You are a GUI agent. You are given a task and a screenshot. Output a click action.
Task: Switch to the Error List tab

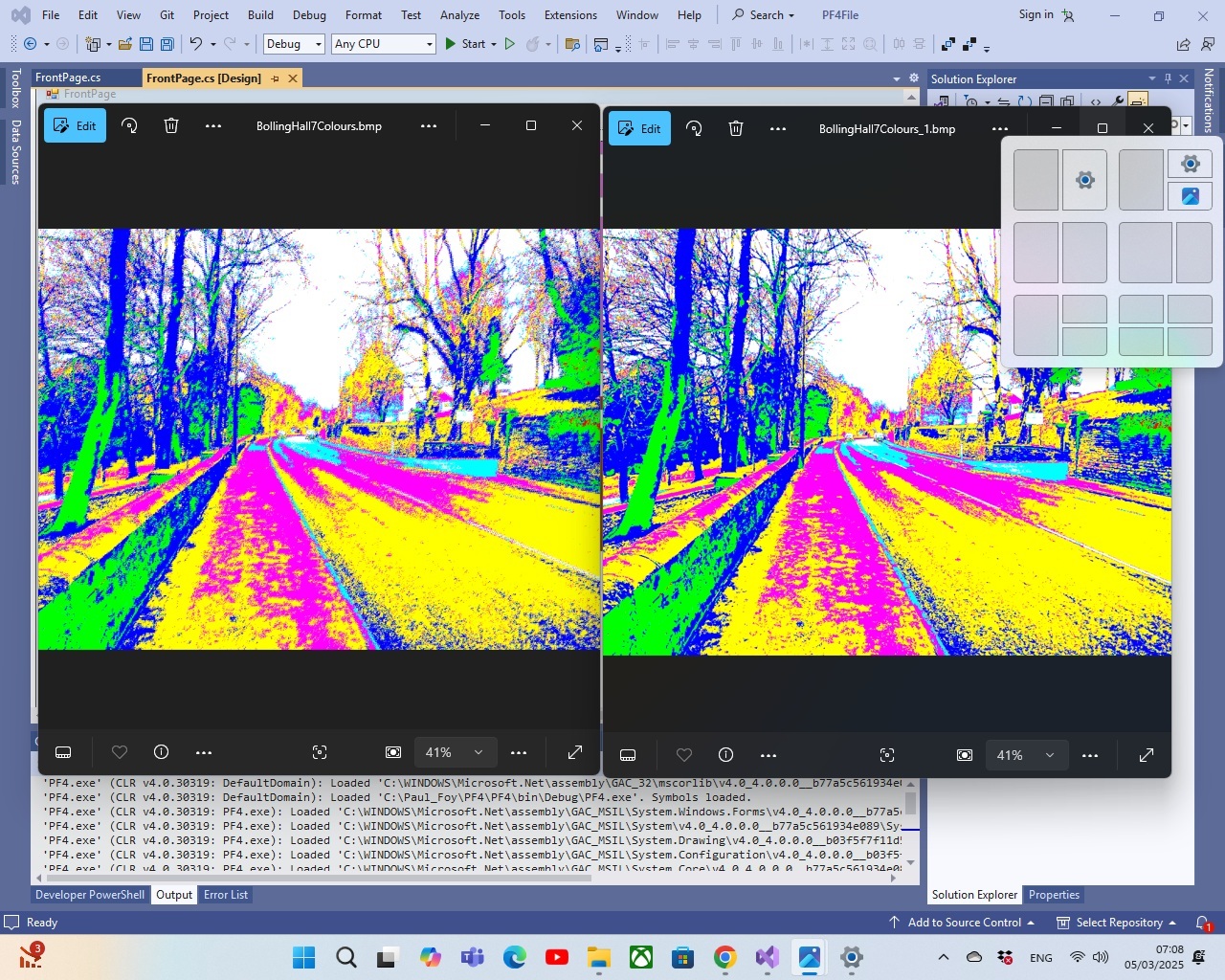226,895
